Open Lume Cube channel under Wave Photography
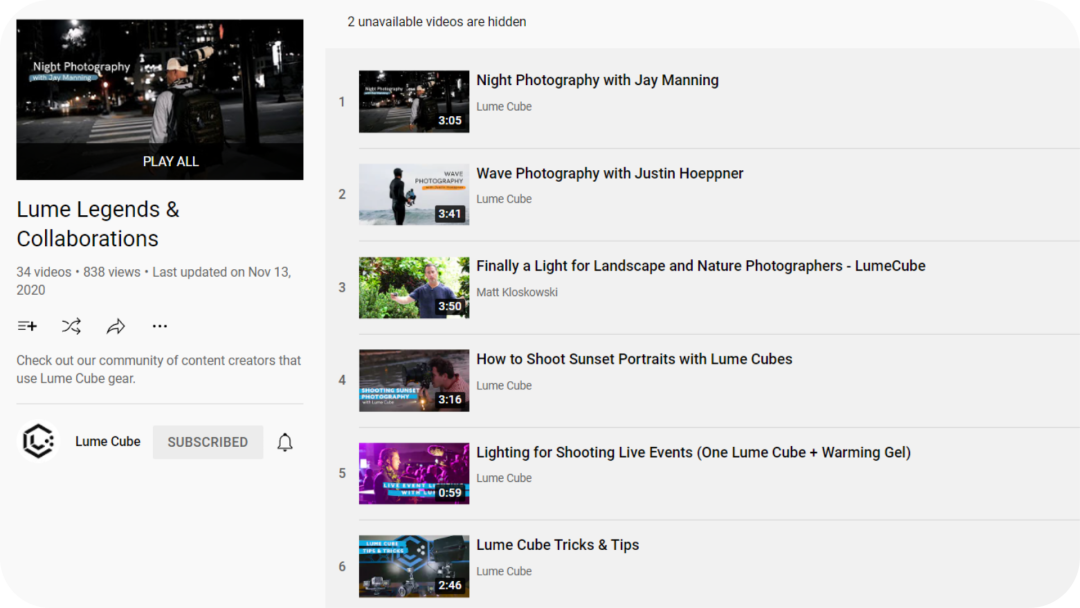This screenshot has height=608, width=1080. pyautogui.click(x=504, y=199)
